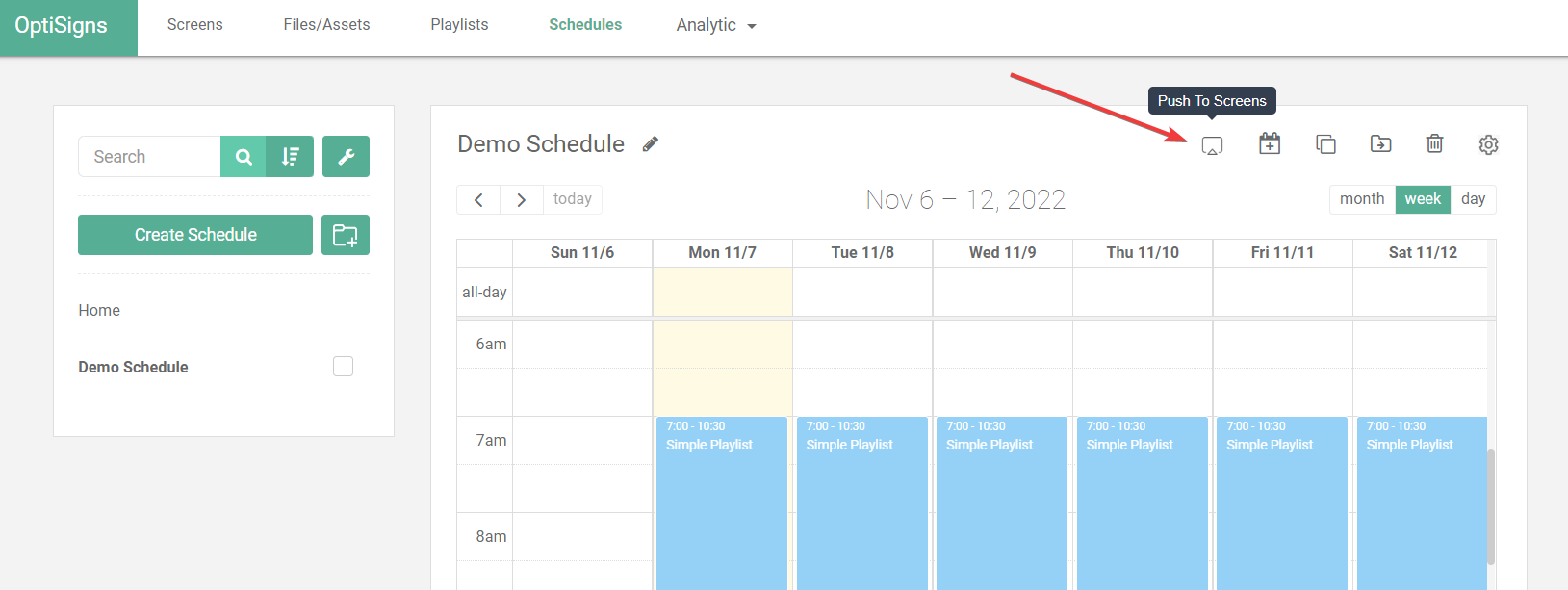Expand the Analytic dropdown menu

[x=716, y=25]
